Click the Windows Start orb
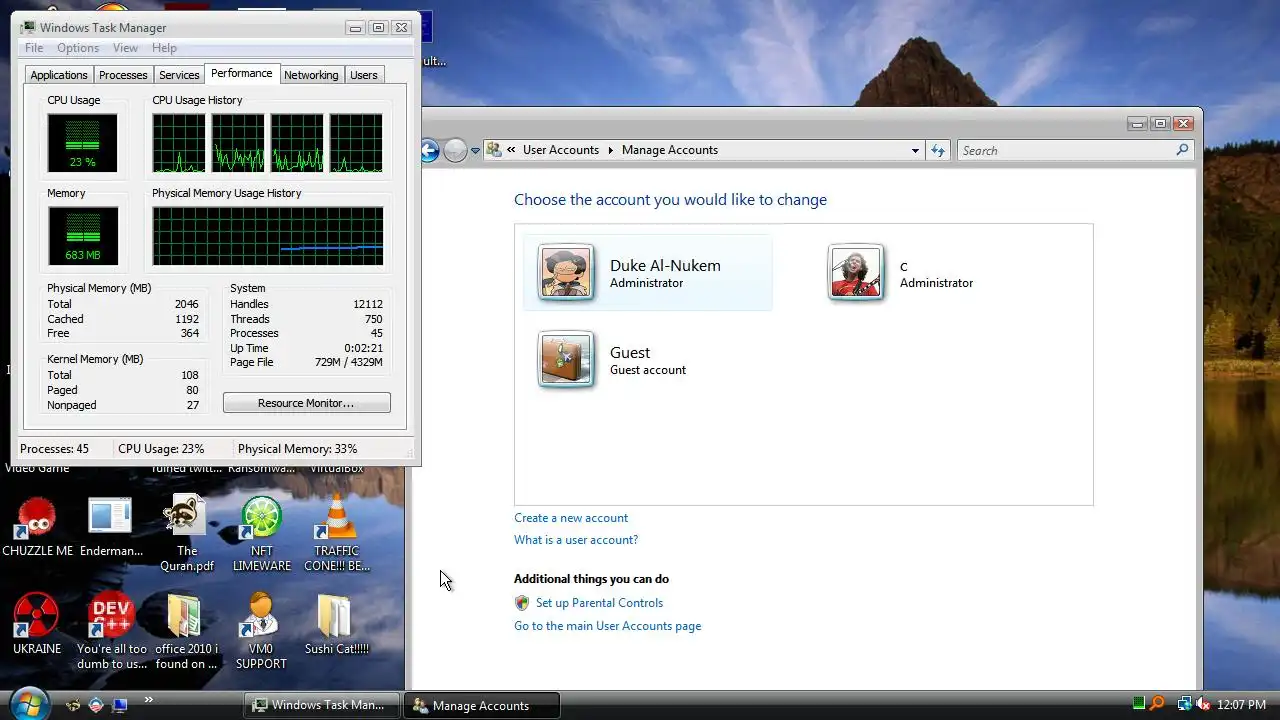The width and height of the screenshot is (1280, 720). [28, 704]
